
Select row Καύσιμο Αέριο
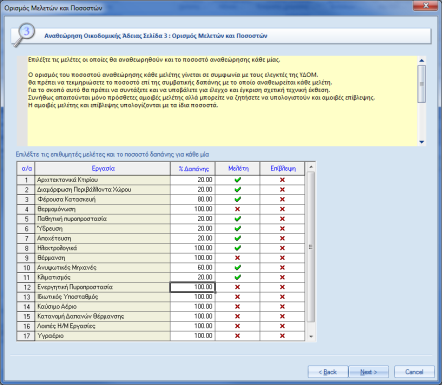[103, 307]
